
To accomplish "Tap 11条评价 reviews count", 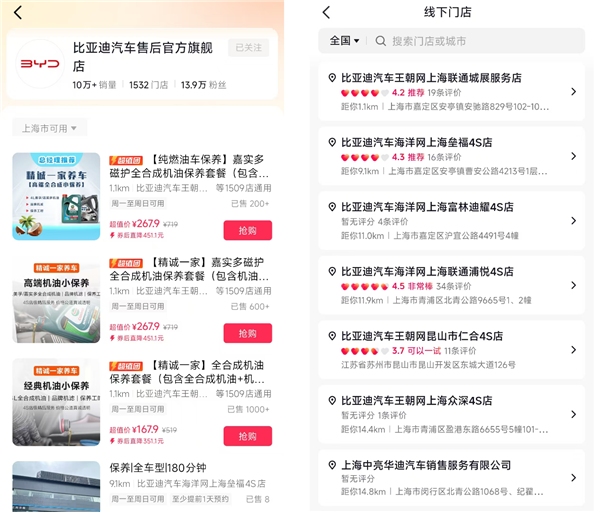I will 460,351.
